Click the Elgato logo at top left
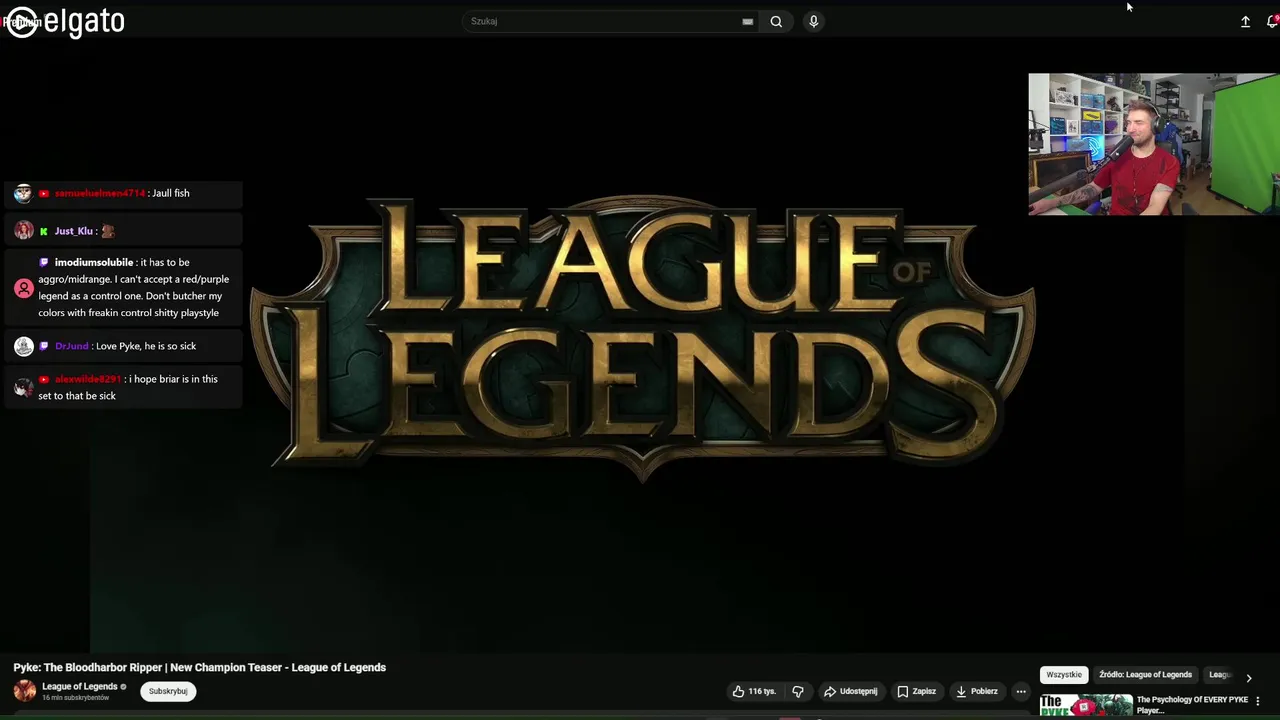 (x=65, y=21)
